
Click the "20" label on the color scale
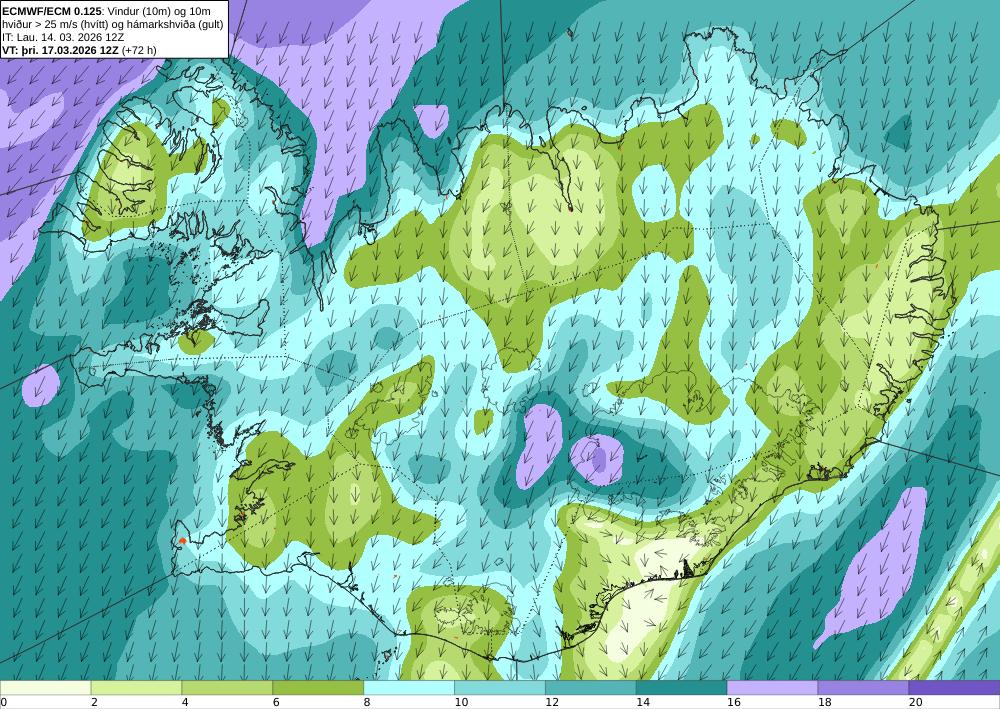pyautogui.click(x=916, y=702)
